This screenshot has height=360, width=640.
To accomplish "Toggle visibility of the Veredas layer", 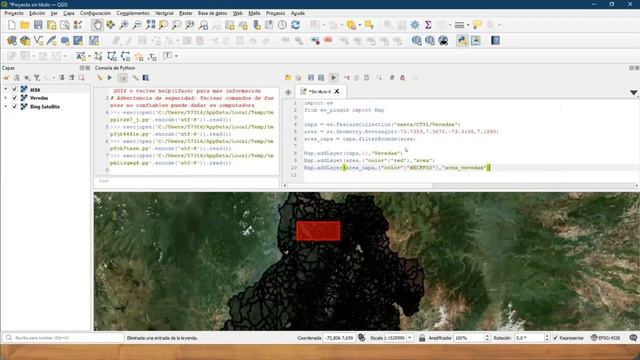I will point(15,98).
